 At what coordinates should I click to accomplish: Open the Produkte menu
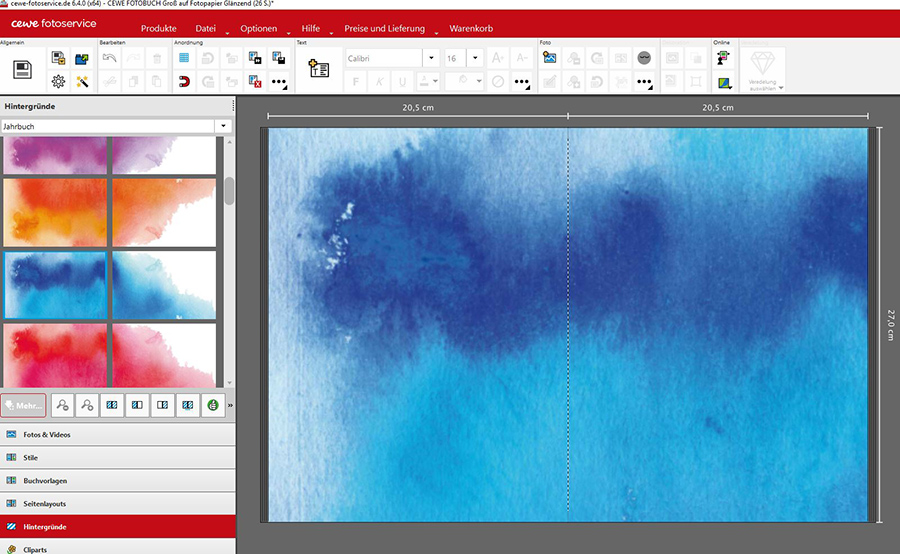pyautogui.click(x=158, y=29)
